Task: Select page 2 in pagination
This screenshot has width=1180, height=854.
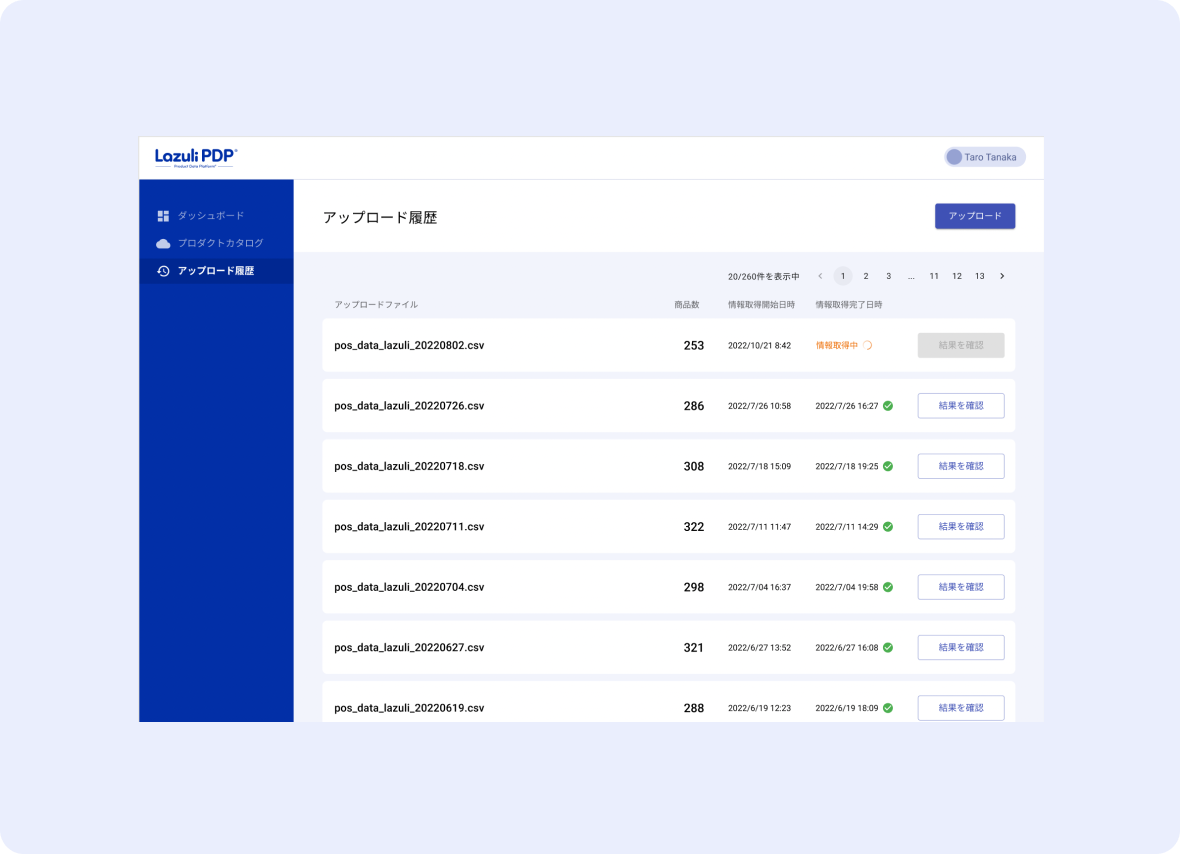Action: 865,276
